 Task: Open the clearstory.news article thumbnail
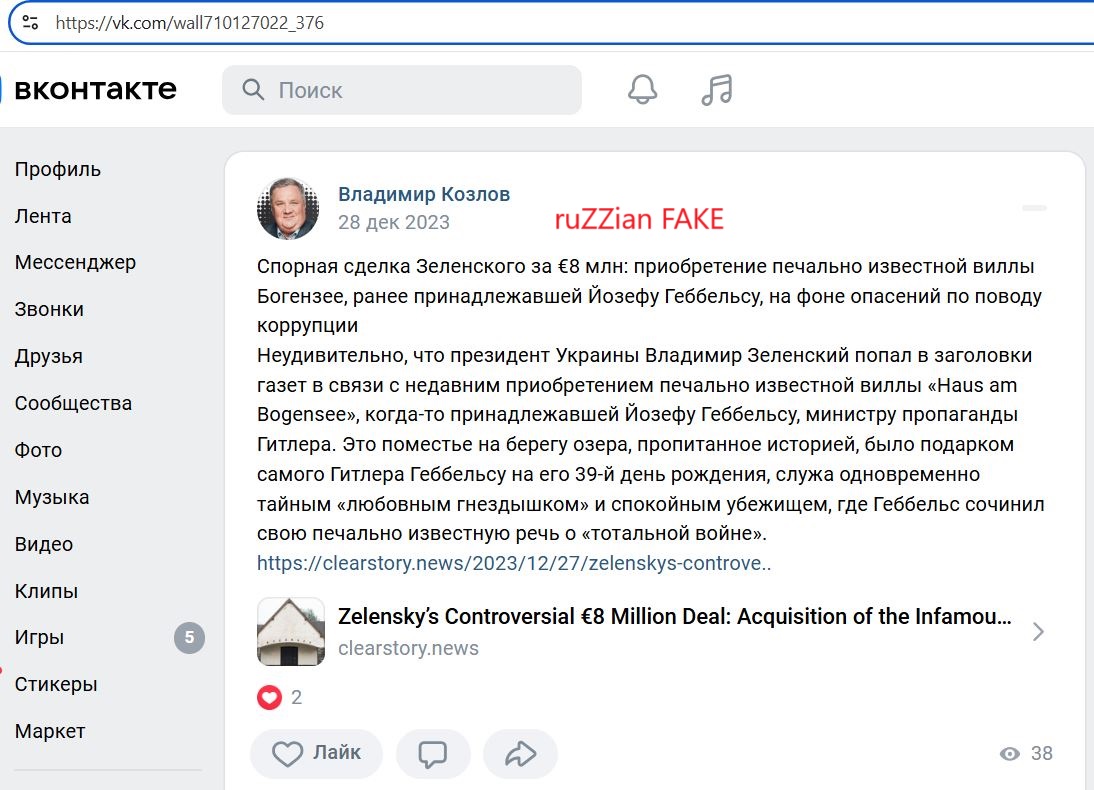(291, 632)
